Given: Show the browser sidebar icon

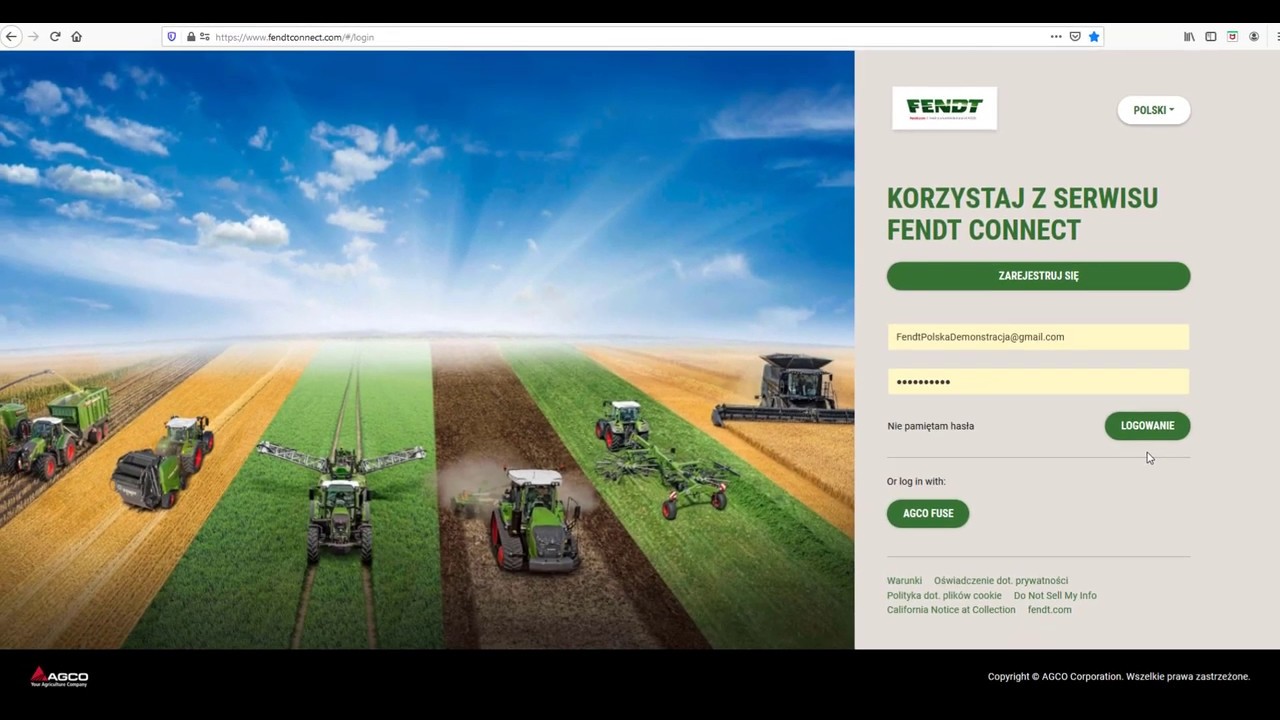Looking at the screenshot, I should [x=1210, y=37].
